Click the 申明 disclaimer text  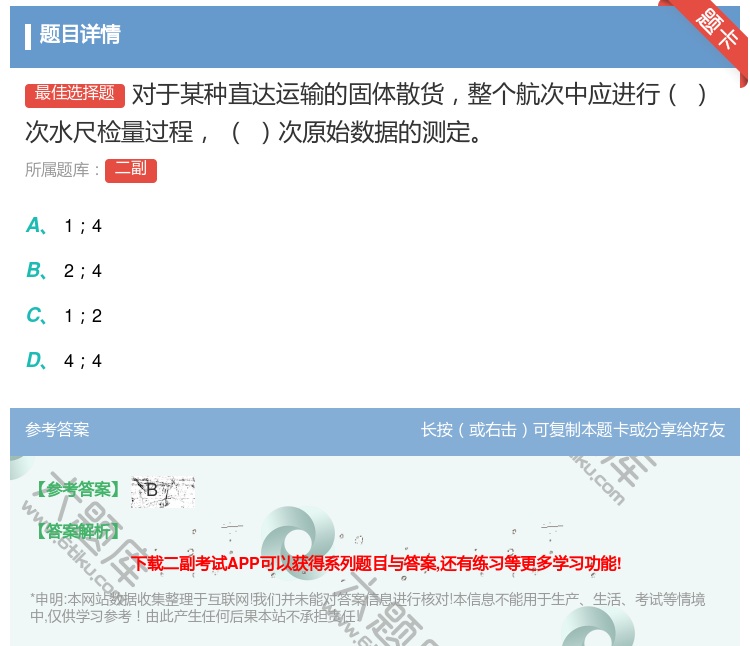367,607
